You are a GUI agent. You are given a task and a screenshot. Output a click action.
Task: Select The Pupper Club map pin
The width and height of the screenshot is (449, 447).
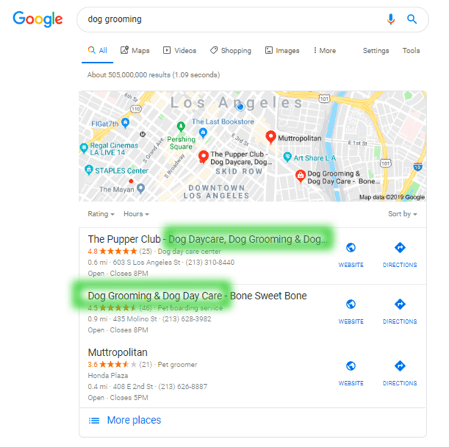[x=203, y=157]
